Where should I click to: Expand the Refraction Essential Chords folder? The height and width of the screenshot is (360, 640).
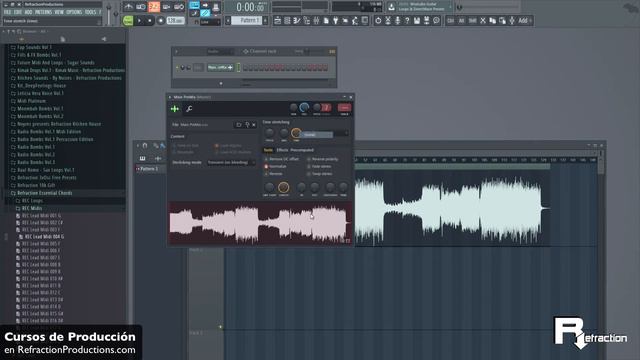(44, 193)
